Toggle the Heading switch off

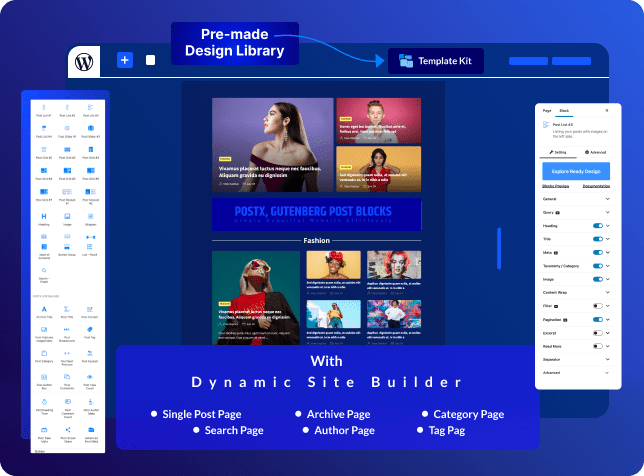pos(598,226)
